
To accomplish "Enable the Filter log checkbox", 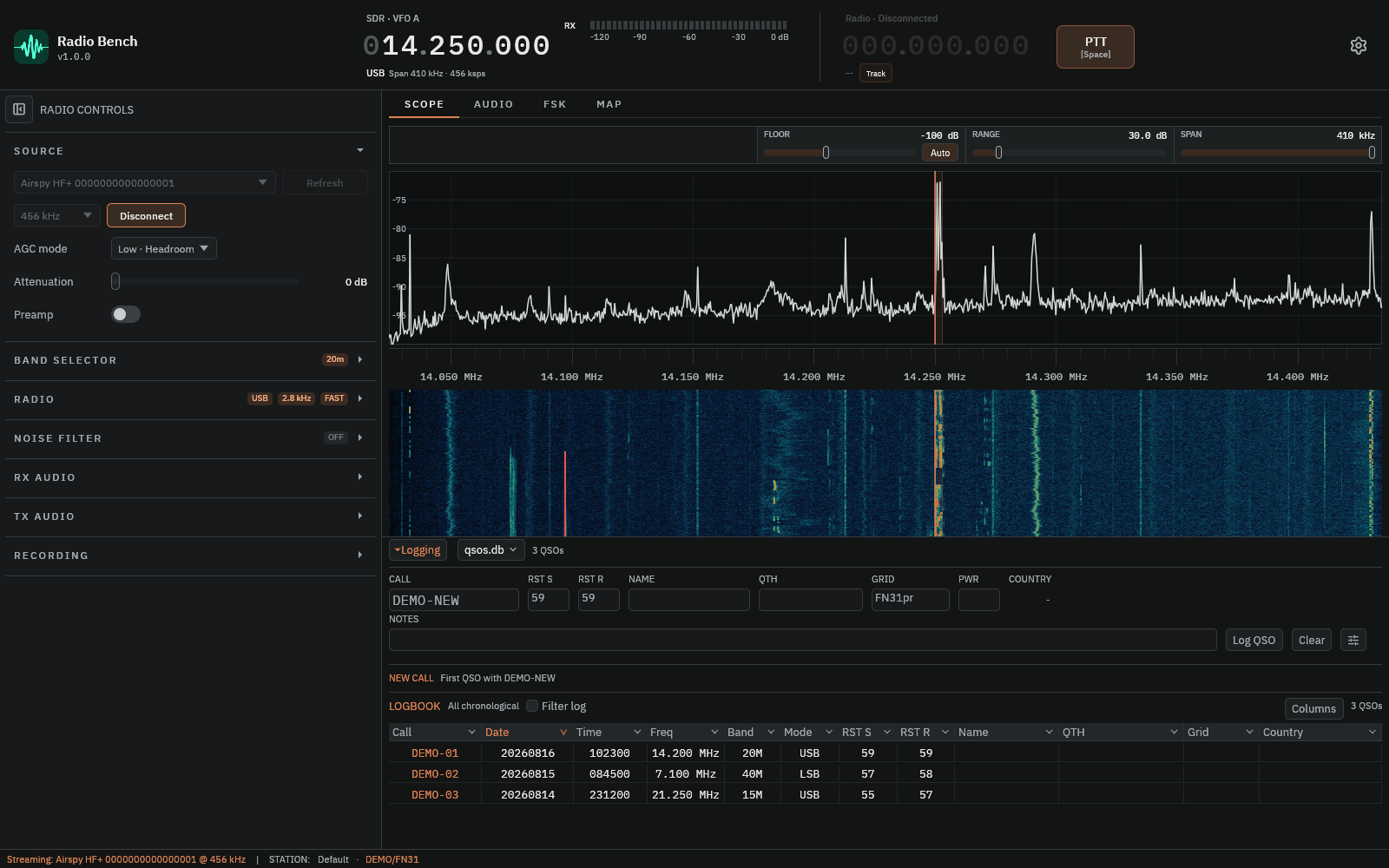I will tap(532, 706).
